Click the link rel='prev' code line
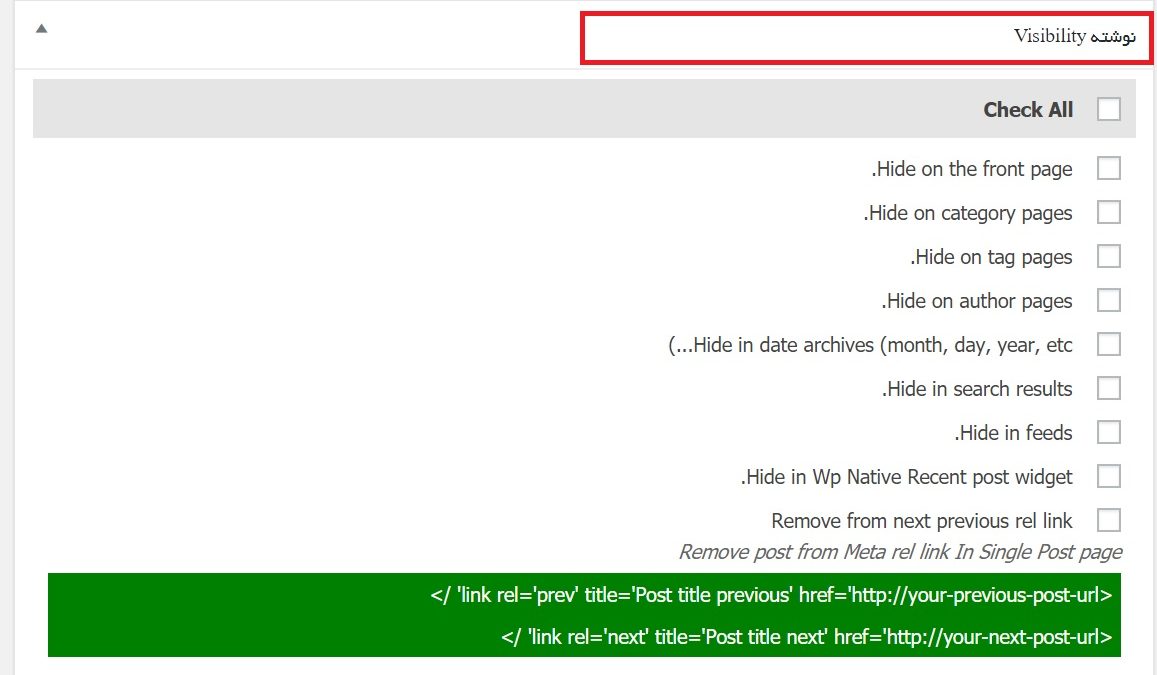This screenshot has width=1157, height=675. click(771, 595)
